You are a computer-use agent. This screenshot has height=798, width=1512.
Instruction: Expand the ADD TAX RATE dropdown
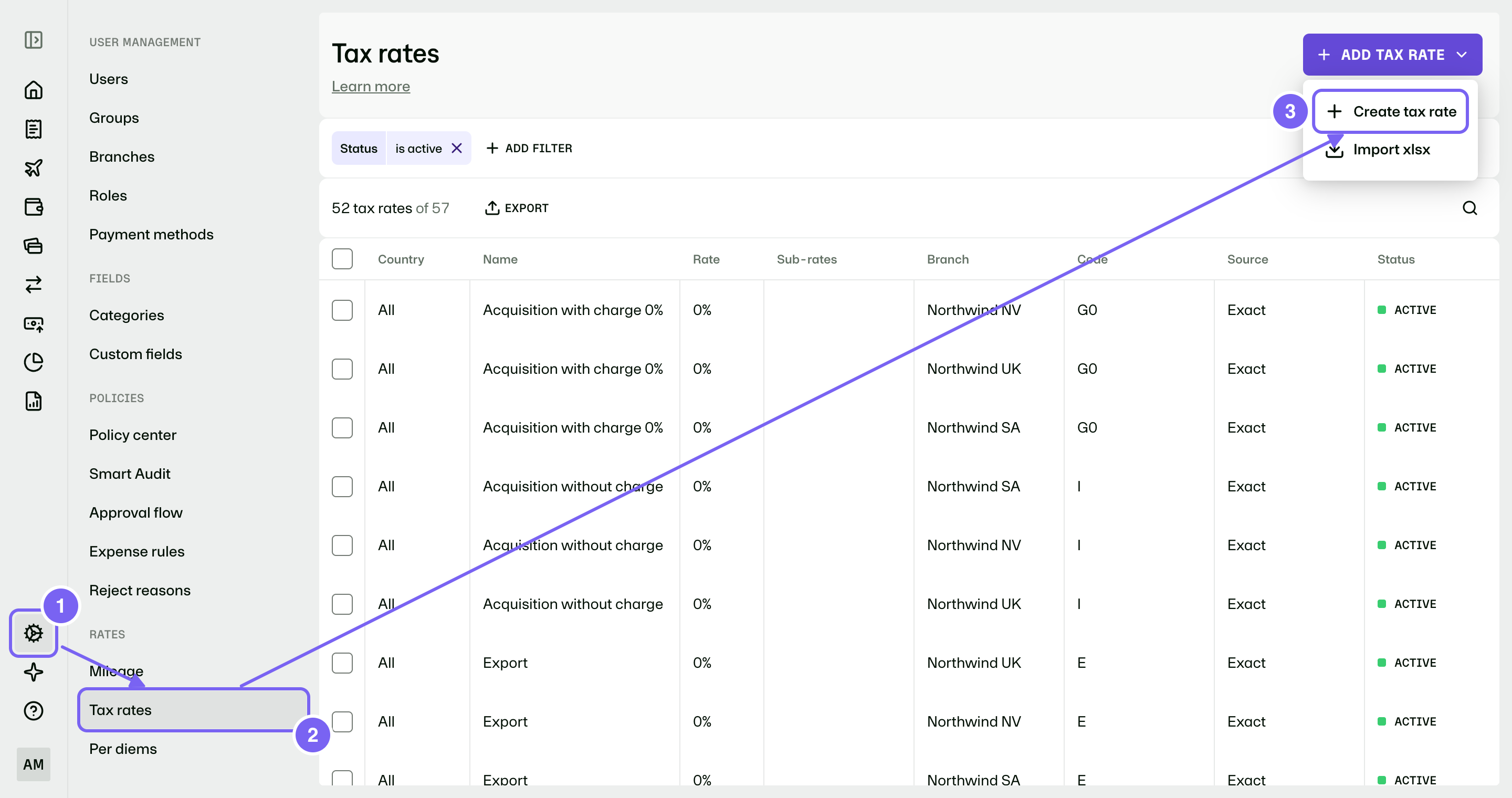pyautogui.click(x=1392, y=55)
